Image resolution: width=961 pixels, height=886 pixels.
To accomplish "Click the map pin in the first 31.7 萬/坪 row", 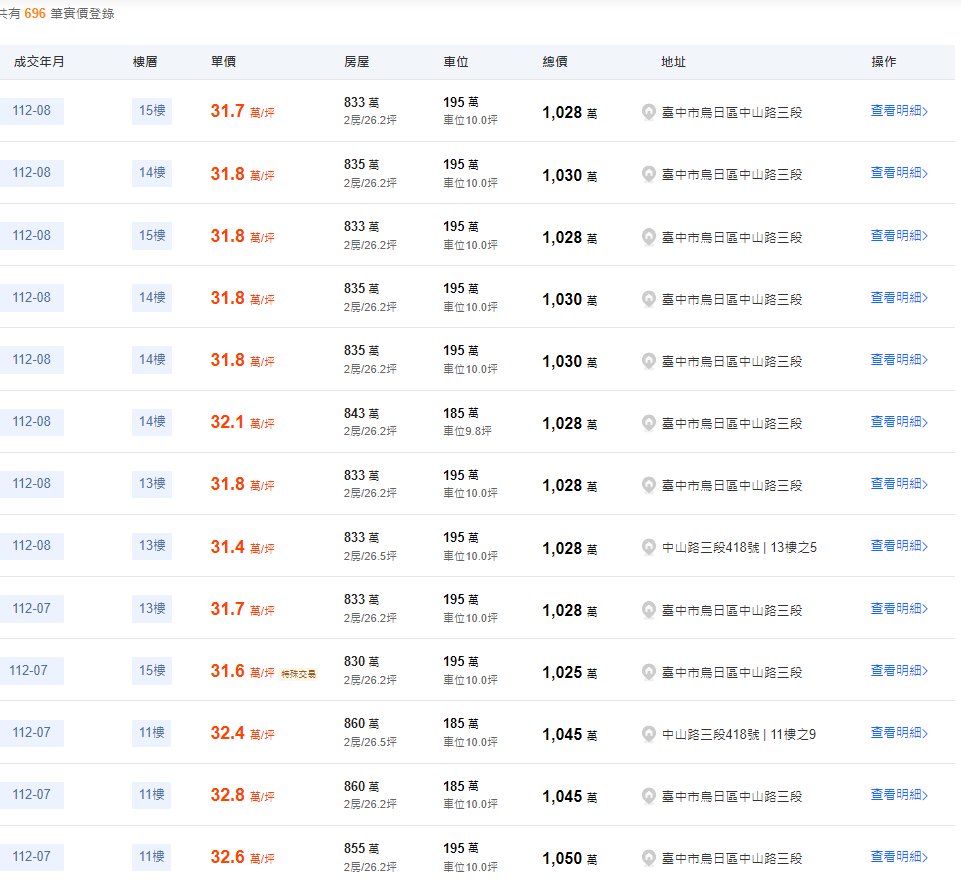I will (x=648, y=112).
